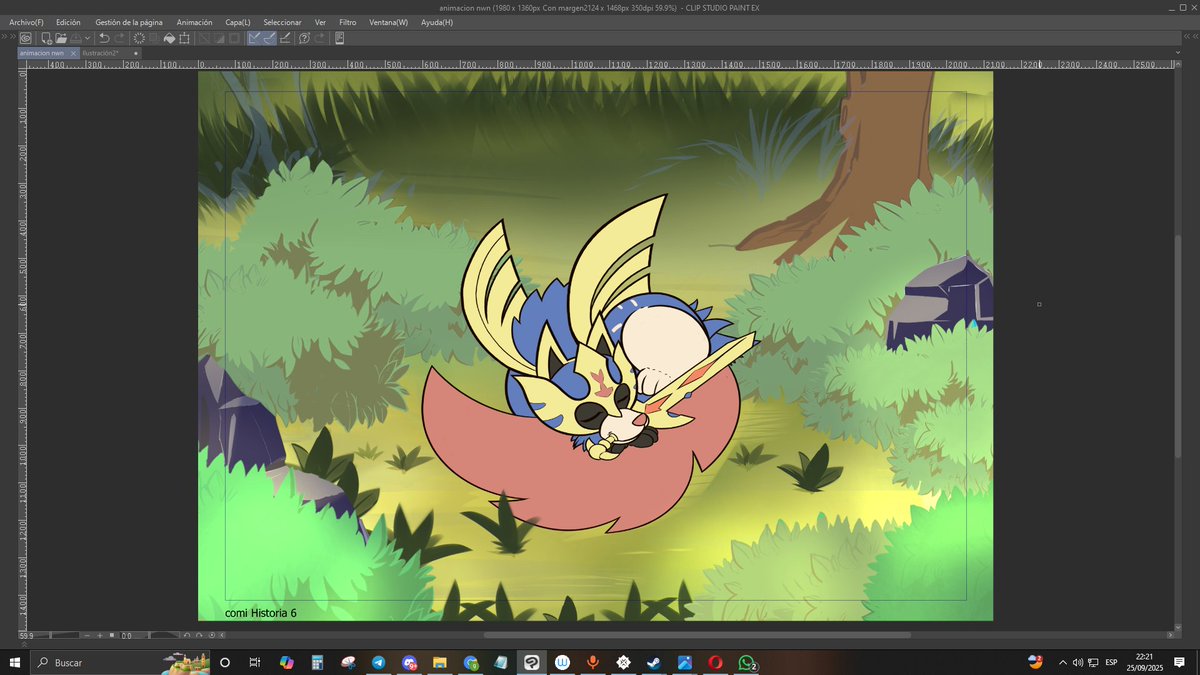
Task: Open the Edición menu
Action: tap(69, 22)
